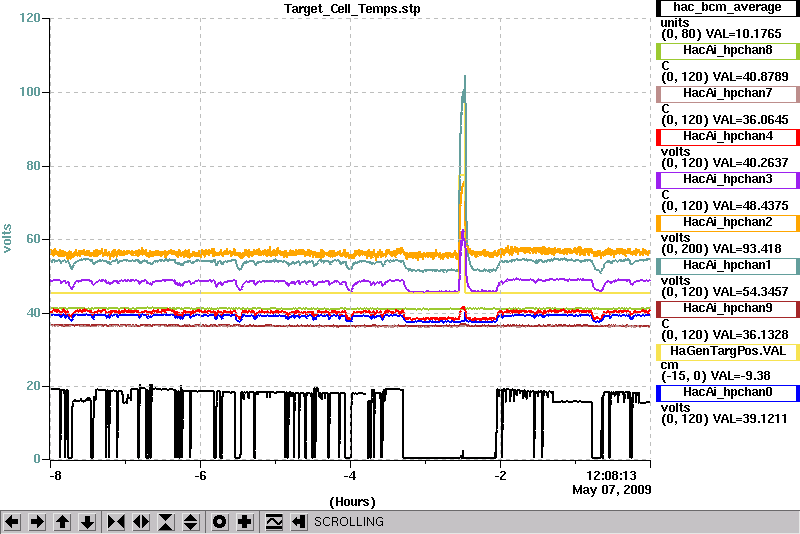Screen dimensions: 800x534
Task: Select the orange HacAi_hpchan2 legend entry
Action: (x=728, y=222)
